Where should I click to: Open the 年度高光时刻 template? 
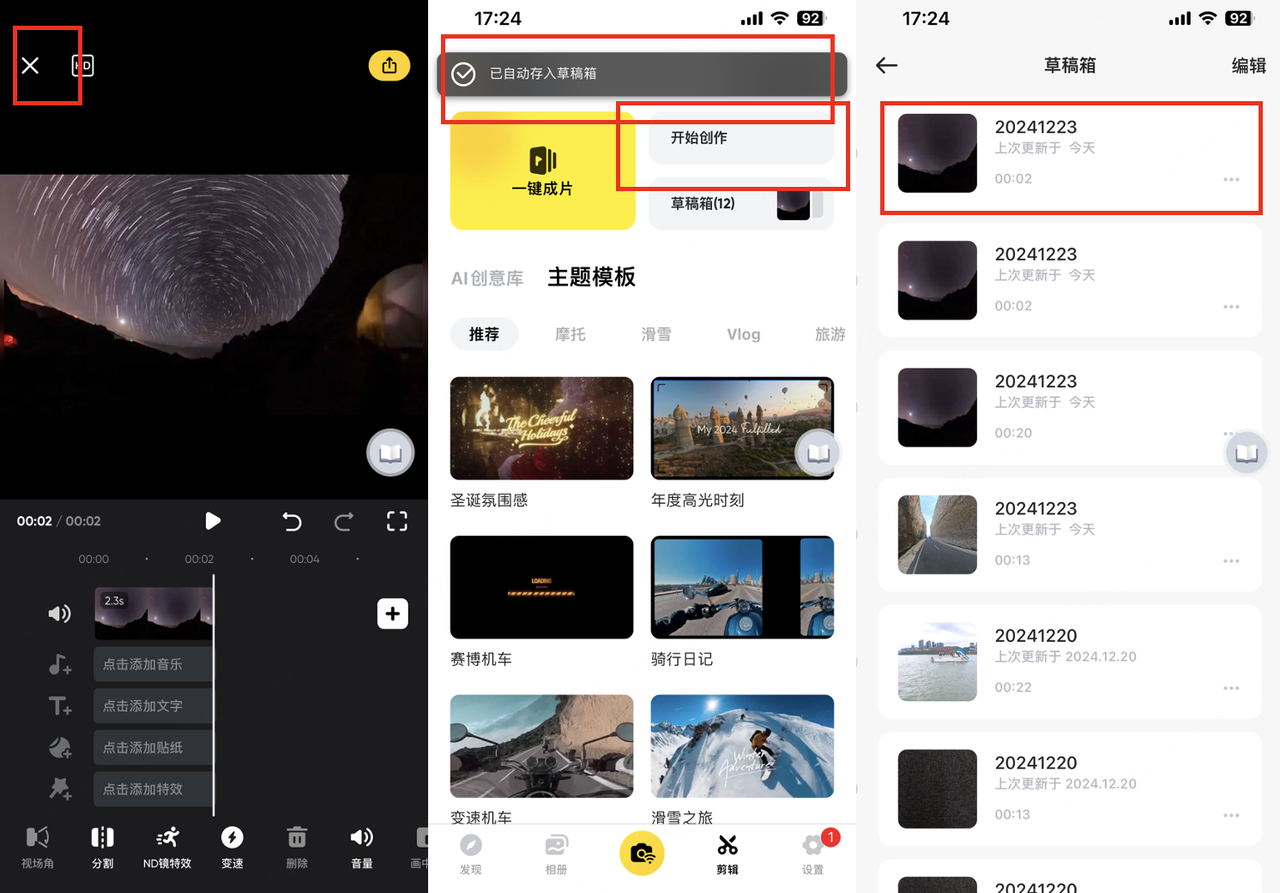click(742, 428)
